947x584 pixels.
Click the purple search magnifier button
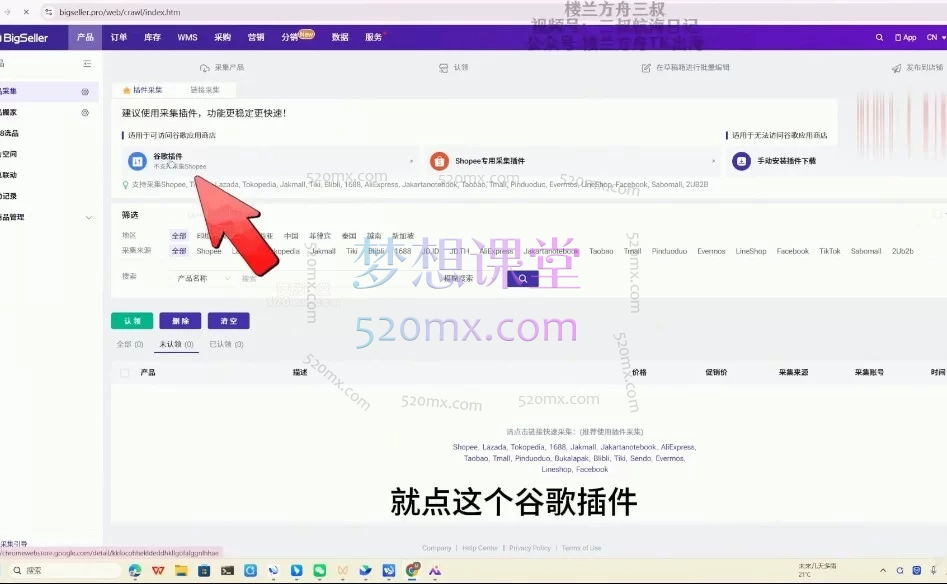click(523, 278)
